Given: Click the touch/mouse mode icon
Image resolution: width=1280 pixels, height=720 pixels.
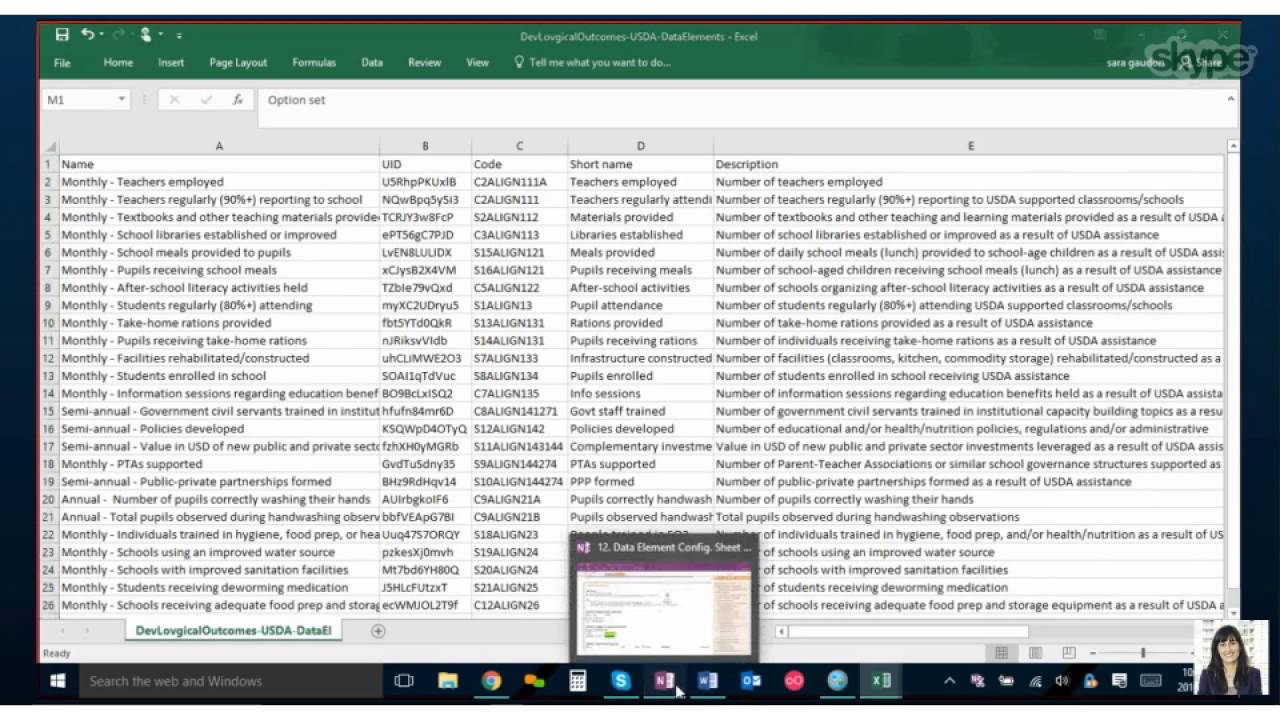Looking at the screenshot, I should coord(146,35).
